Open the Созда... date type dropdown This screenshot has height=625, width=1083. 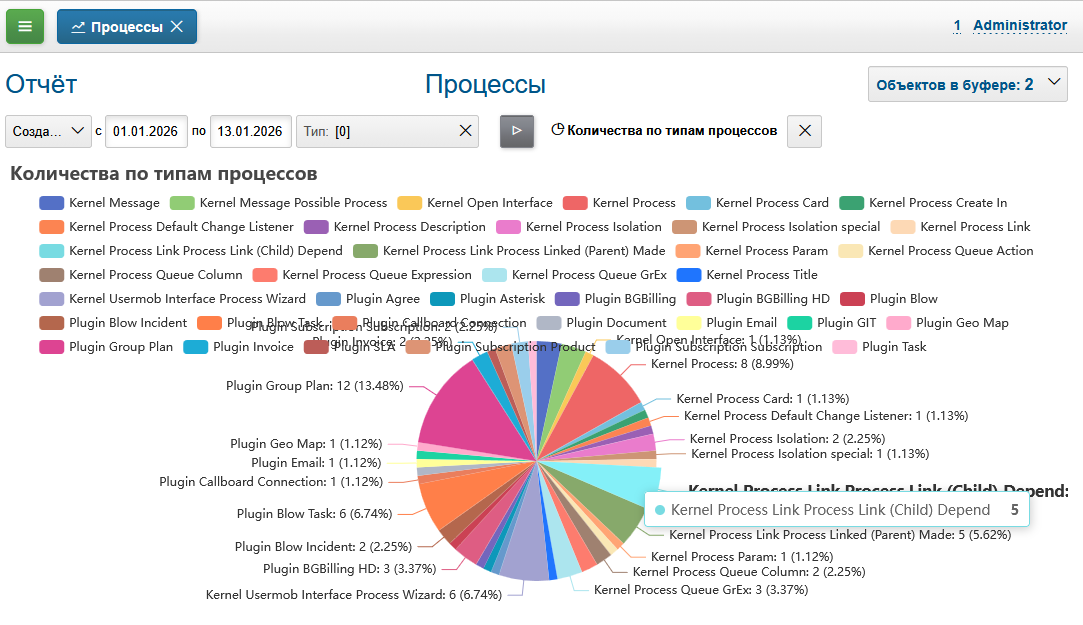coord(48,131)
